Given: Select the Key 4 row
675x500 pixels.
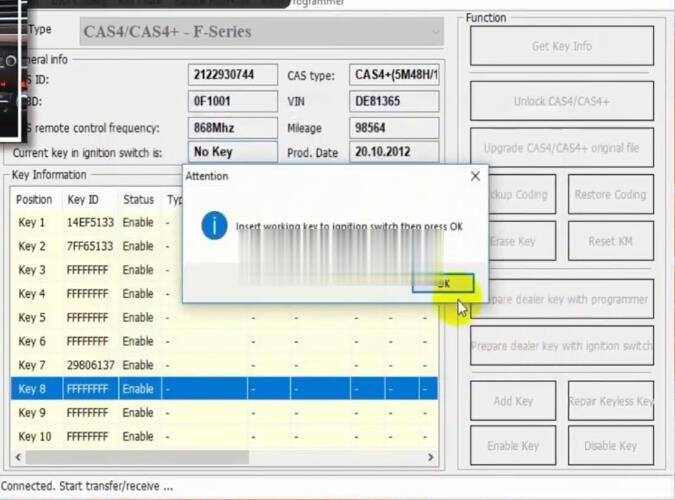Looking at the screenshot, I should [x=97, y=294].
